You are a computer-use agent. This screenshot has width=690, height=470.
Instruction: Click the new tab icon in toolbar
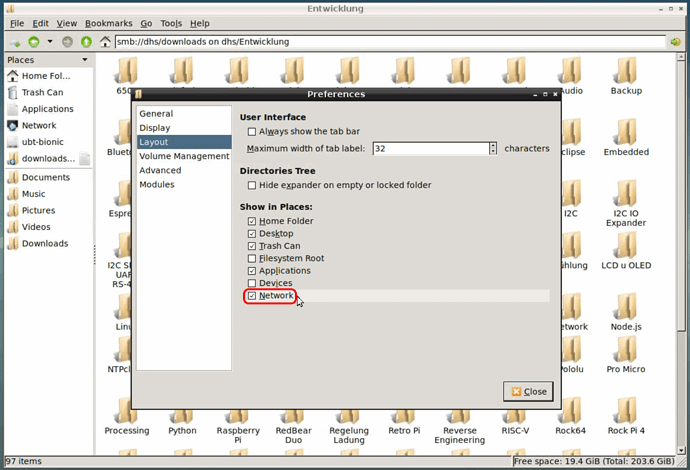click(15, 43)
